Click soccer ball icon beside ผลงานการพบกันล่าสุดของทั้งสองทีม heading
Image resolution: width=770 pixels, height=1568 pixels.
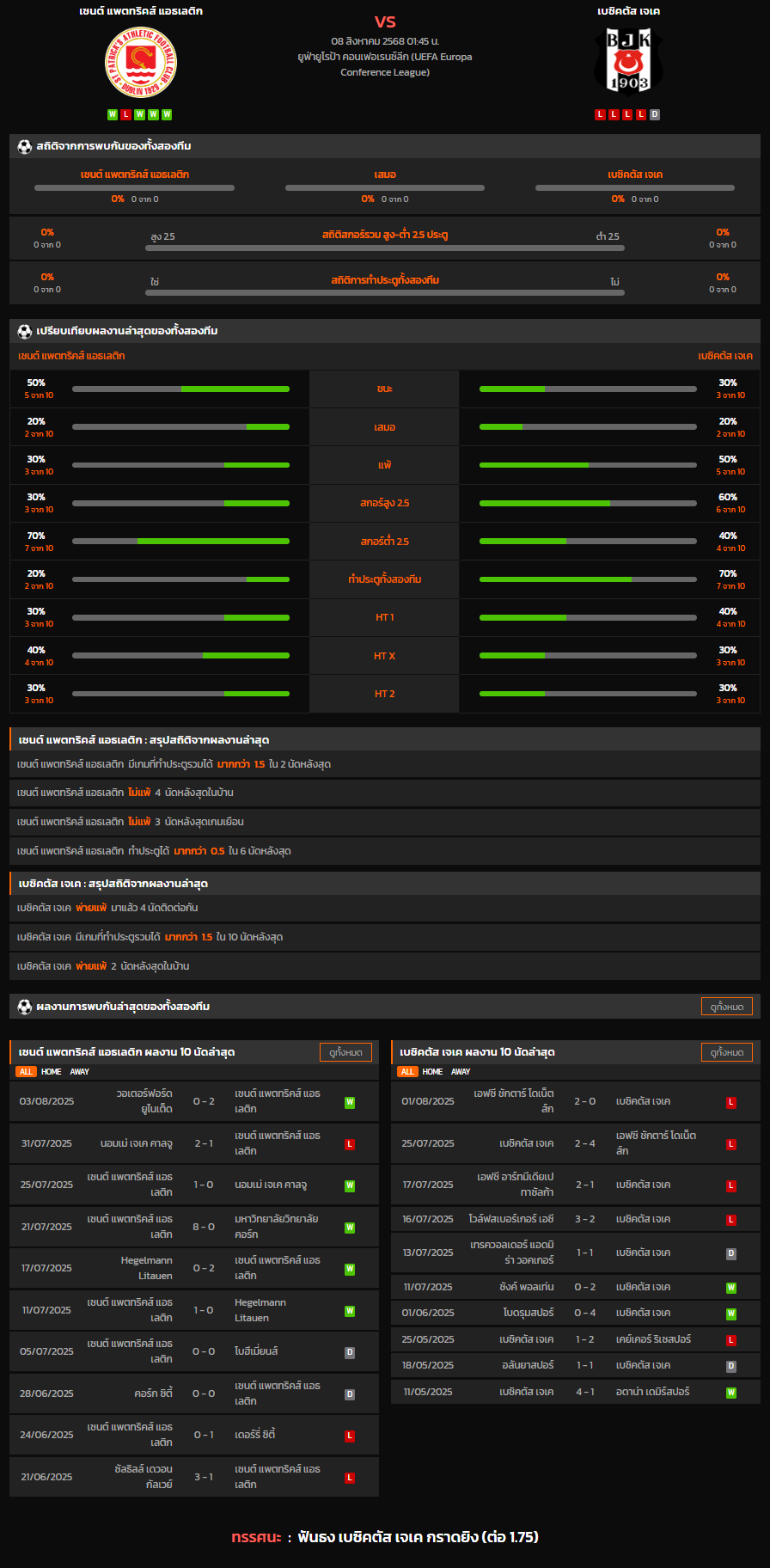pos(25,1007)
